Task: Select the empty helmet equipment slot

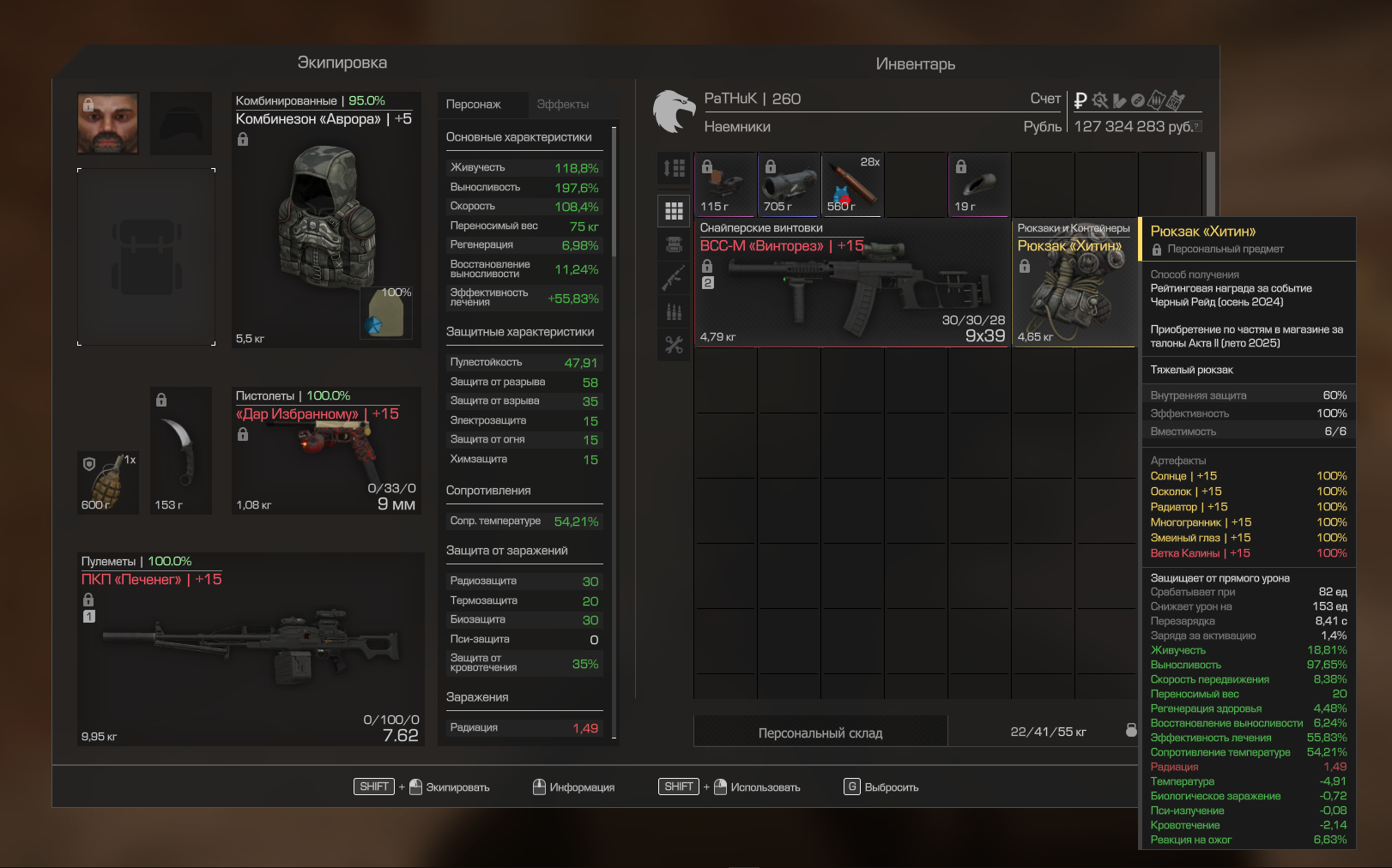Action: pos(181,124)
